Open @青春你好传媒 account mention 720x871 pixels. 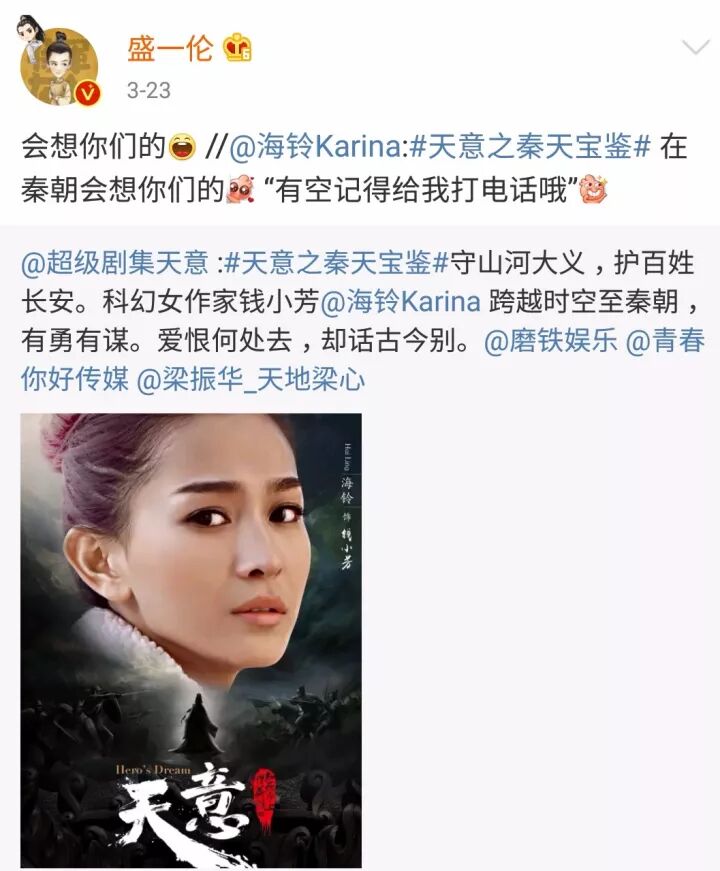coord(363,361)
